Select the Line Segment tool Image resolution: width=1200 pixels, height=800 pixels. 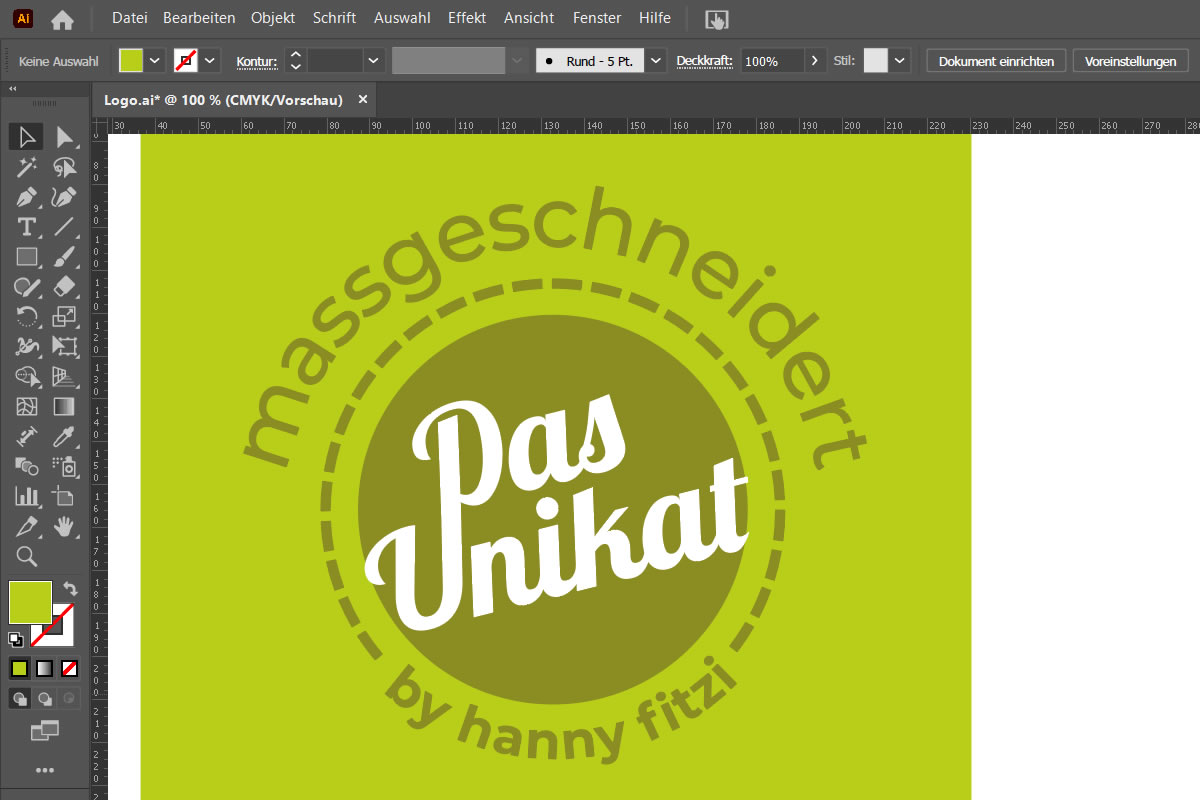[x=65, y=227]
